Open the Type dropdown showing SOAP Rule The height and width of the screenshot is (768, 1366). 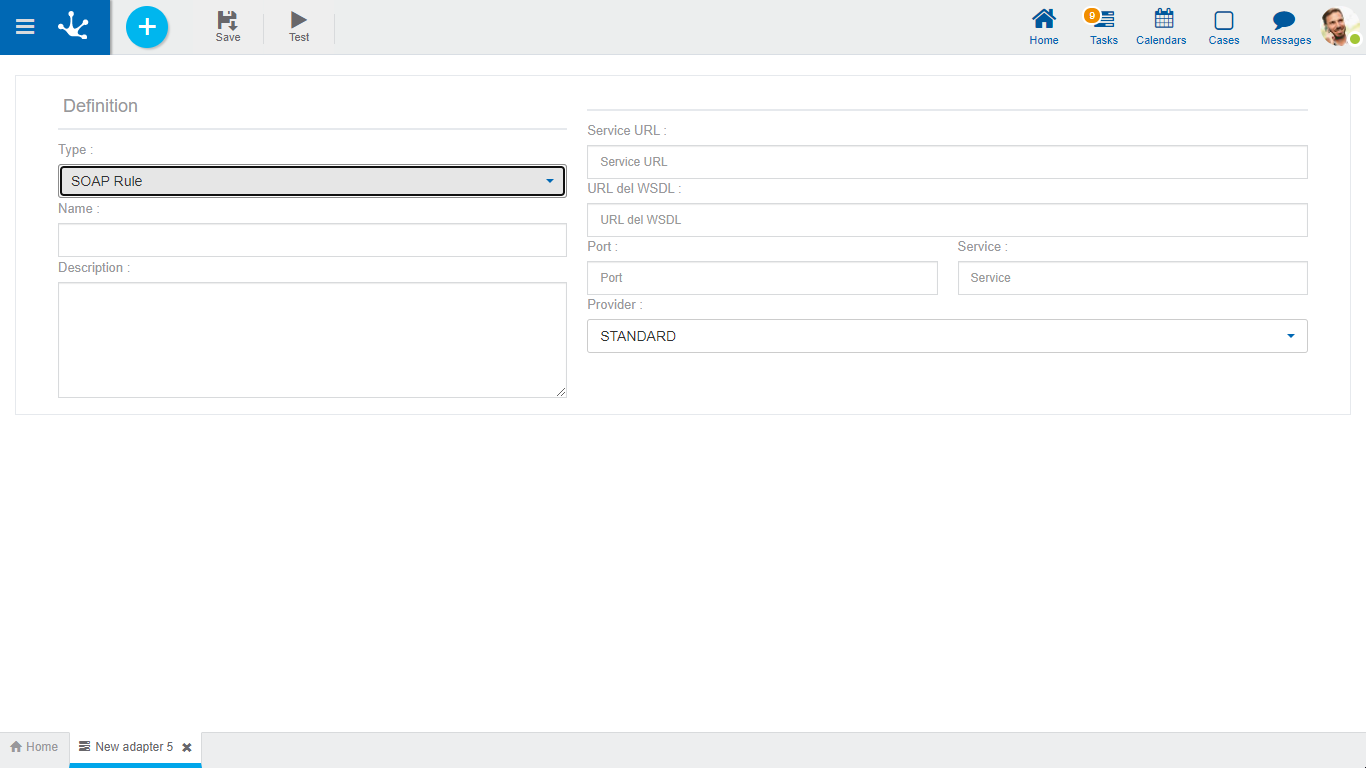point(312,181)
